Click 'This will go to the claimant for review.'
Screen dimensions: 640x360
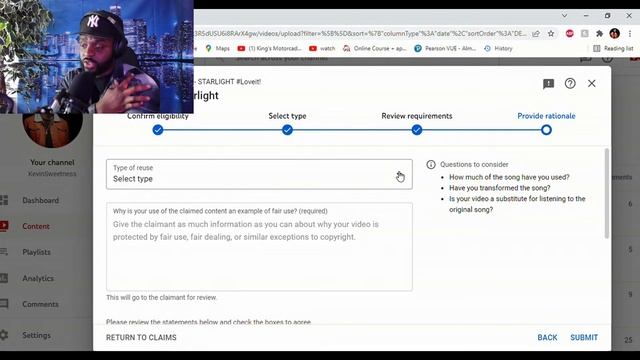(x=162, y=298)
